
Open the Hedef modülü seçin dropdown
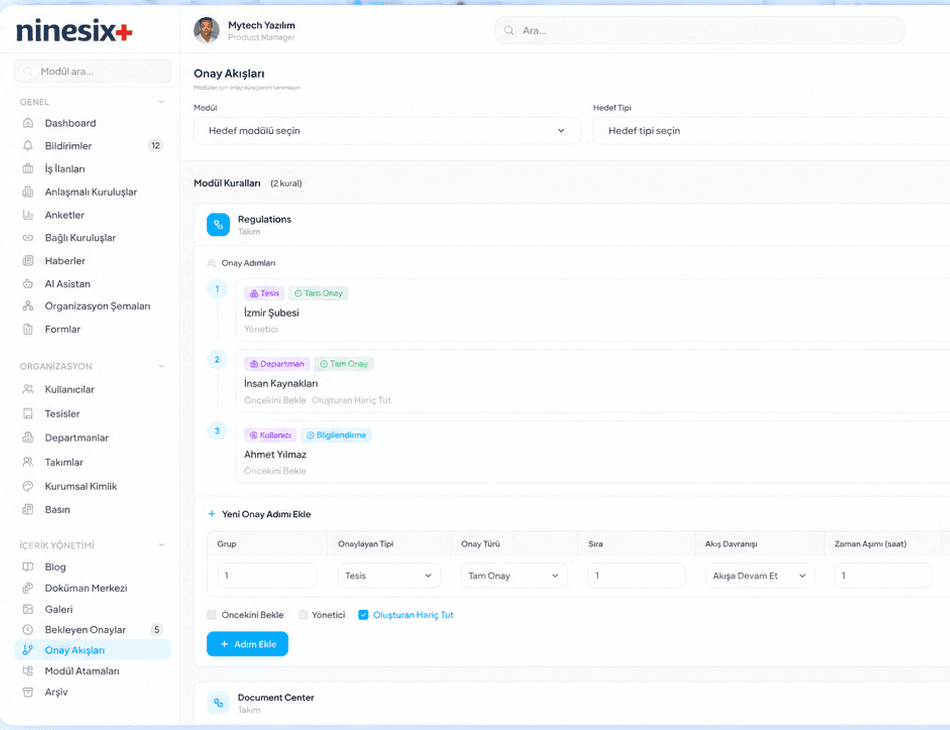click(387, 131)
